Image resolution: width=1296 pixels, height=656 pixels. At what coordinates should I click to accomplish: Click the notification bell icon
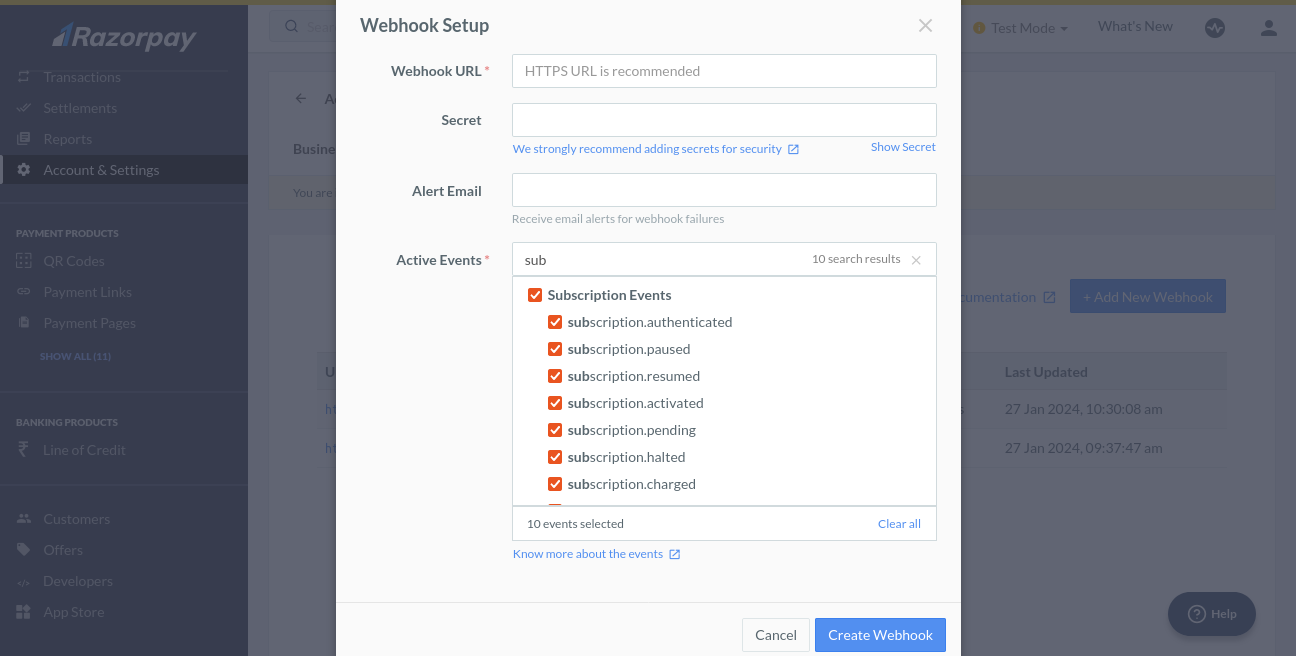pos(1215,28)
